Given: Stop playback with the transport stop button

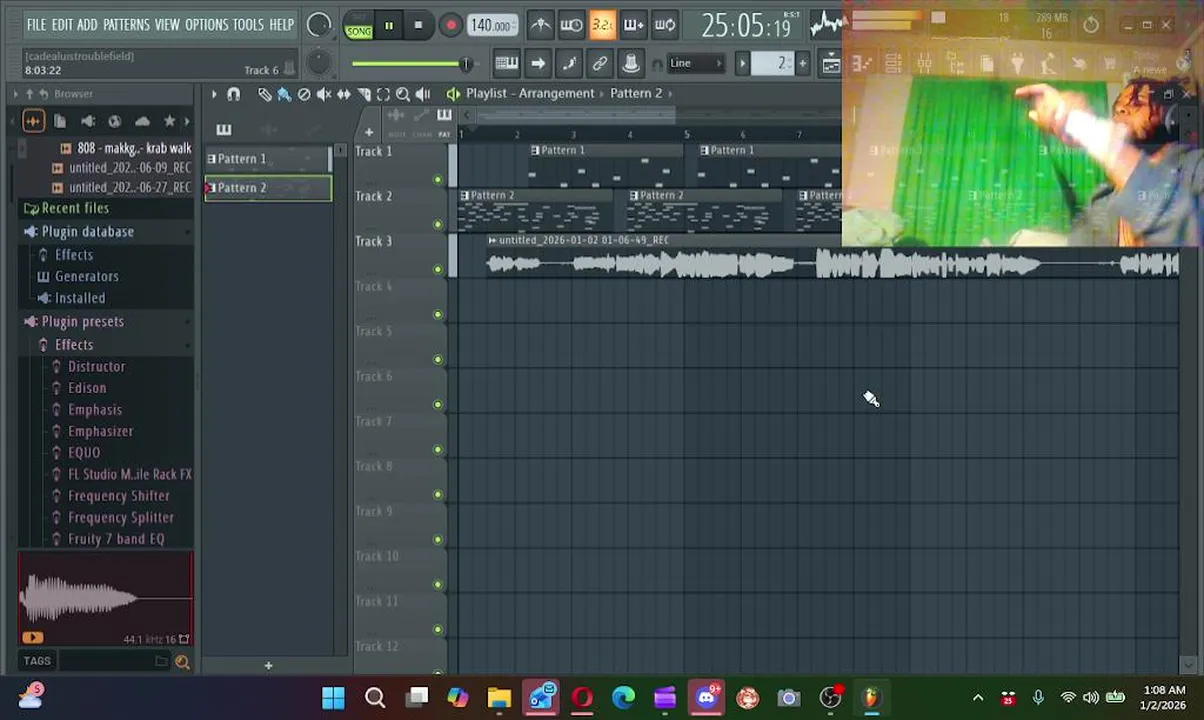Looking at the screenshot, I should tap(418, 25).
